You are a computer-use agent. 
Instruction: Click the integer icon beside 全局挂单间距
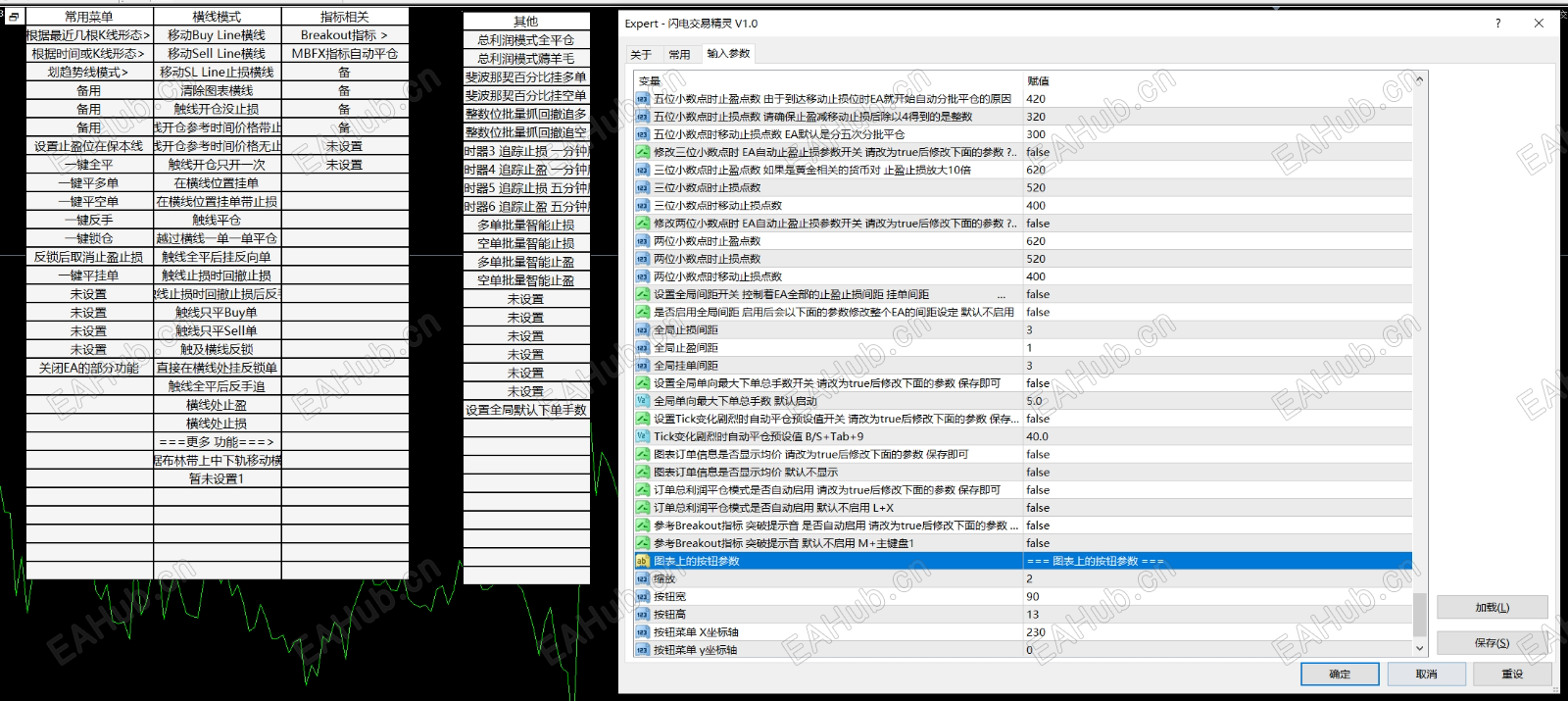[x=643, y=366]
